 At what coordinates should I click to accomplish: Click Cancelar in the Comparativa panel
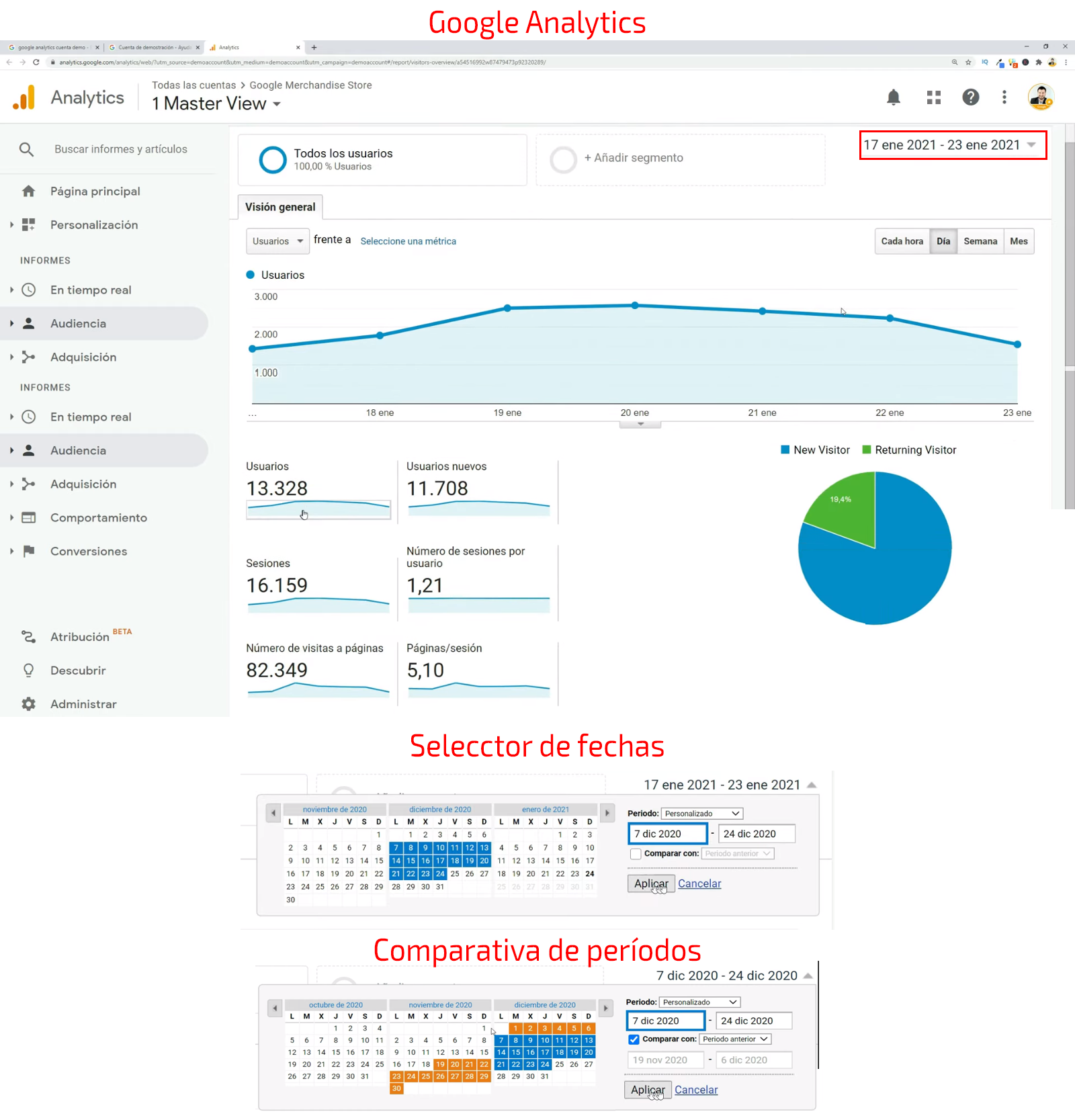click(x=696, y=1090)
